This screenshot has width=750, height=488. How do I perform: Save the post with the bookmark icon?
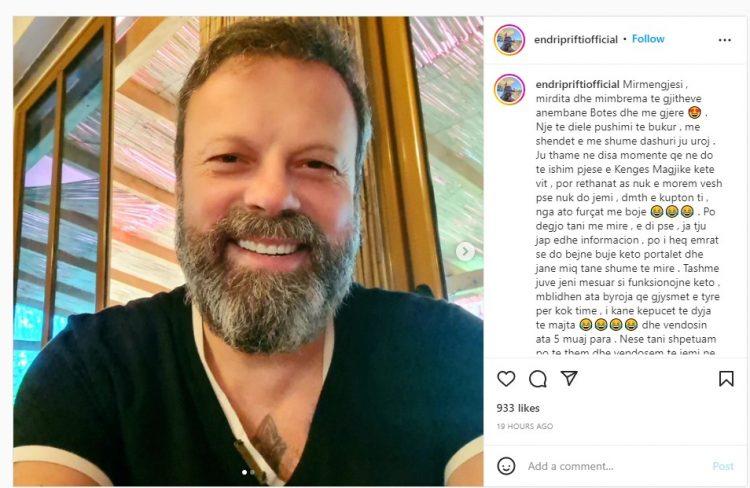(x=726, y=379)
